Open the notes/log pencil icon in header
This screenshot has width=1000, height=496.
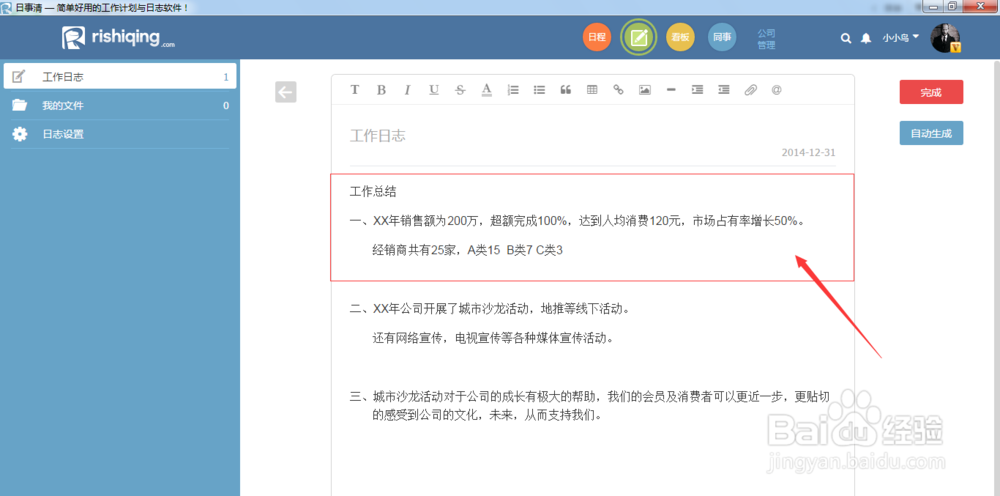[x=639, y=38]
